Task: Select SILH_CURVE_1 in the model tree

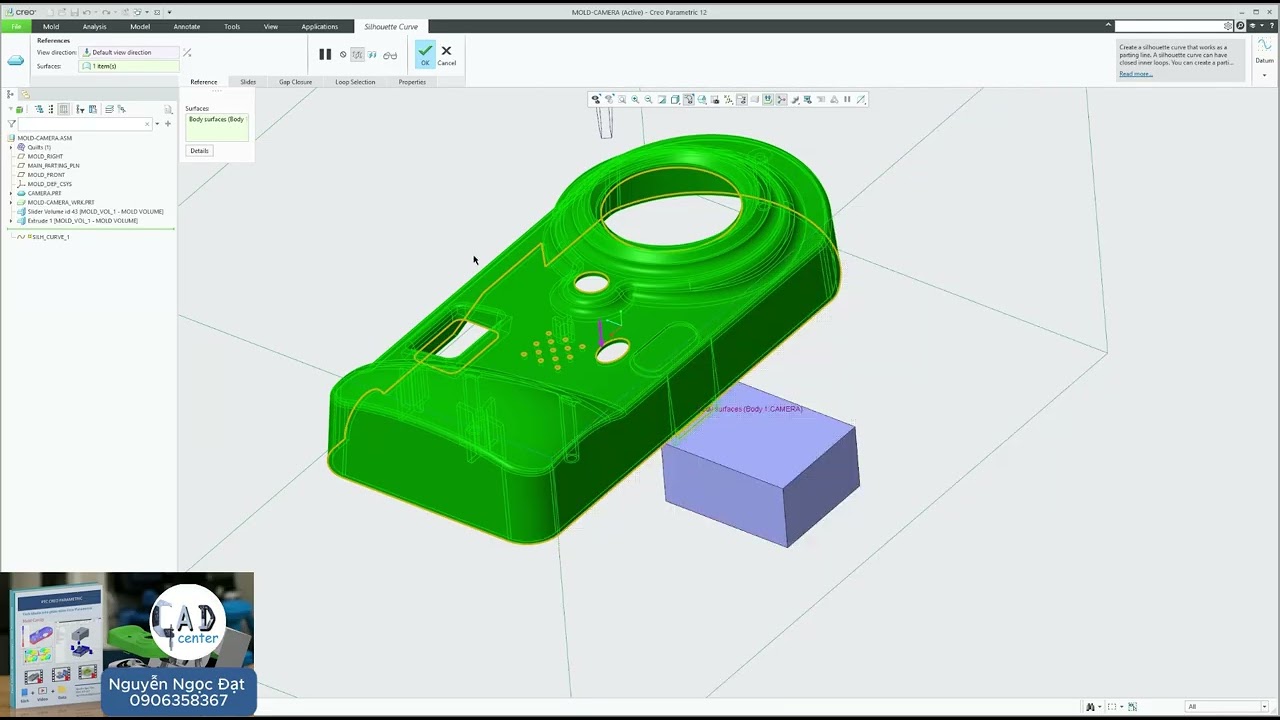Action: [x=50, y=237]
